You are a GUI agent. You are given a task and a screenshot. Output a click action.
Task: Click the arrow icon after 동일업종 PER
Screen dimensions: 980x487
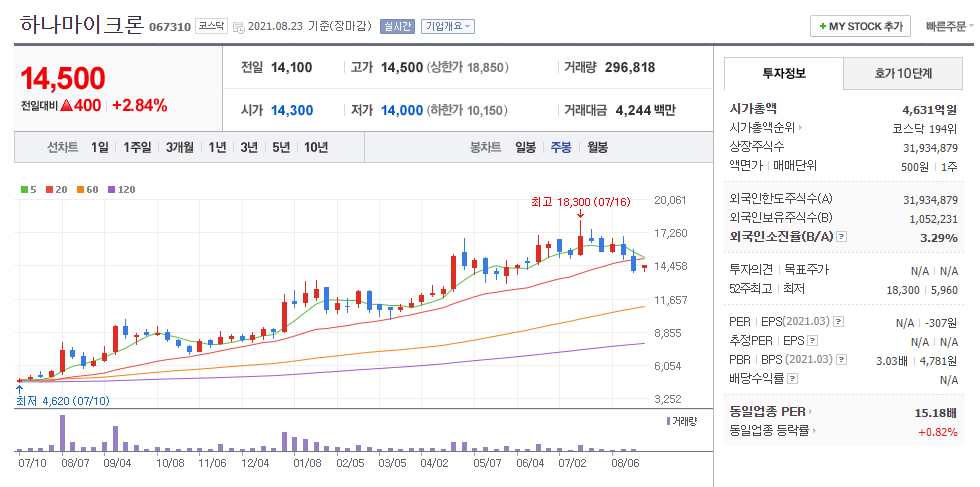pos(811,412)
